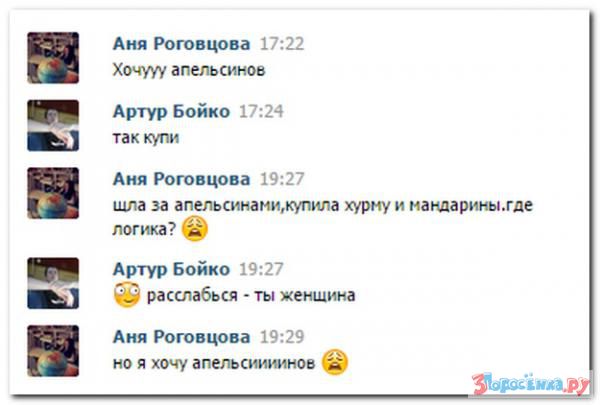The height and width of the screenshot is (405, 600).
Task: Select the message 'Хочууу апельсинов'
Action: tap(189, 70)
